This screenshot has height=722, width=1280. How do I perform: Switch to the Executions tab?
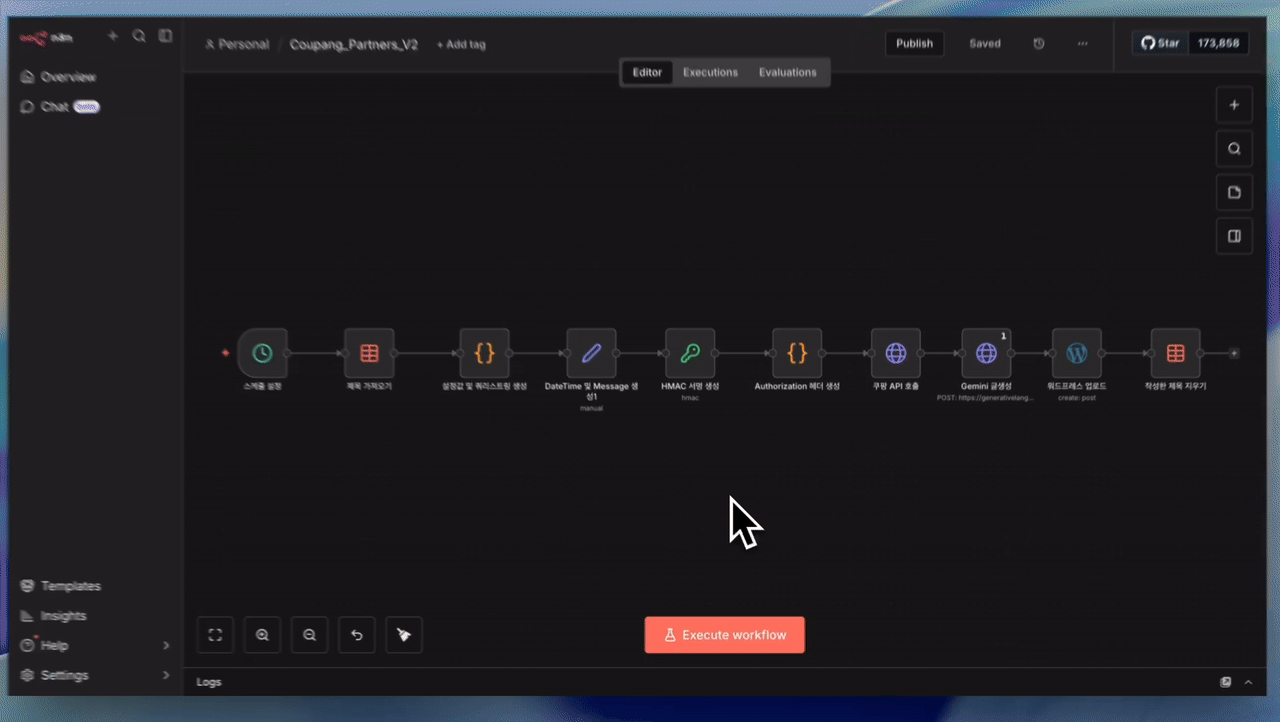point(710,72)
